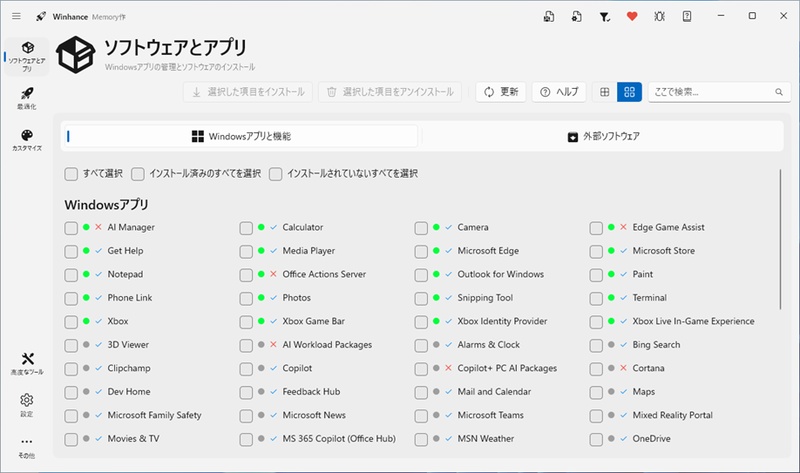Click the Mixed Reality Portal label
The height and width of the screenshot is (473, 800).
click(672, 415)
